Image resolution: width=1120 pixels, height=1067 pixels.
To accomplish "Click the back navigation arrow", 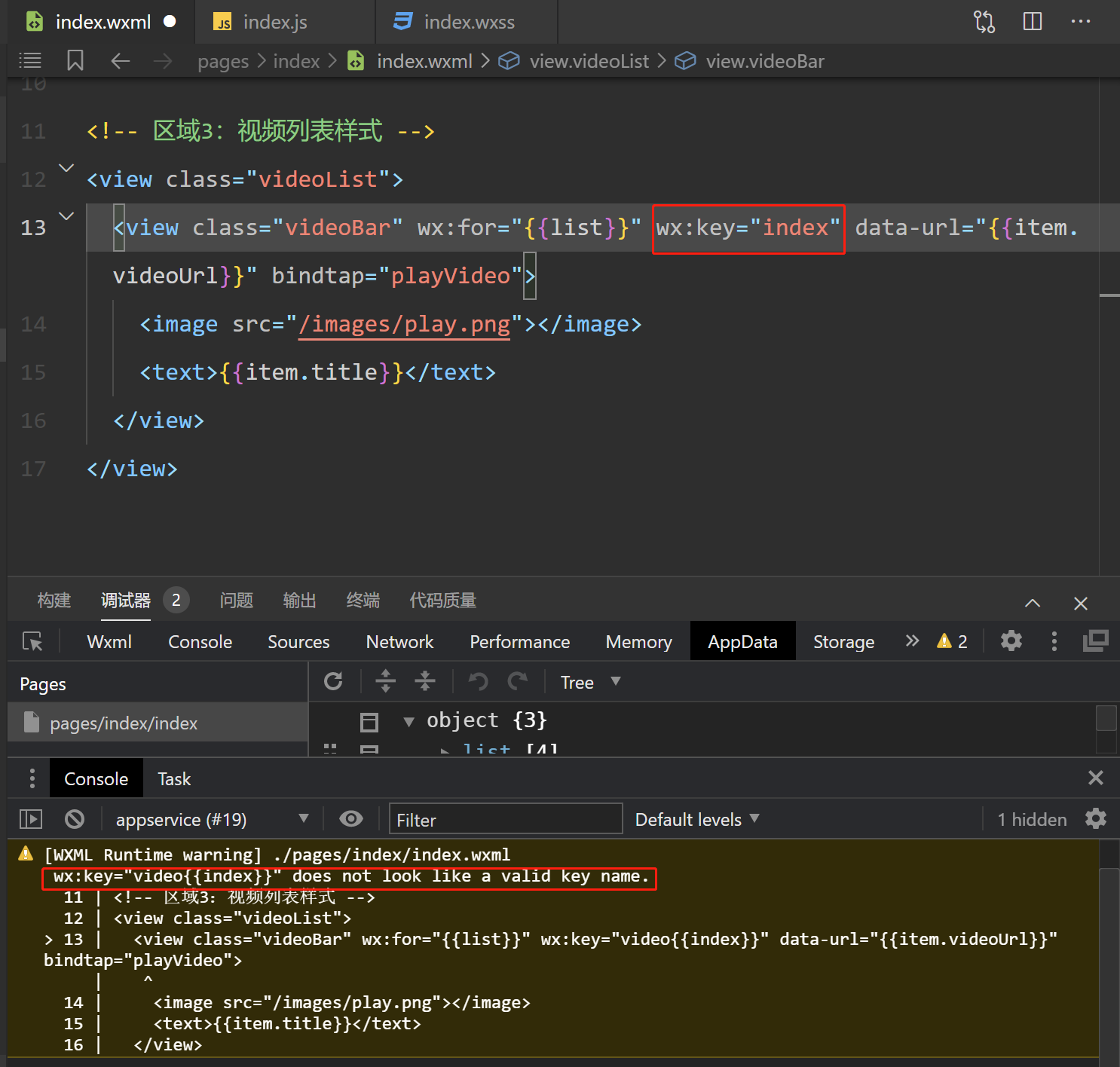I will (x=121, y=61).
